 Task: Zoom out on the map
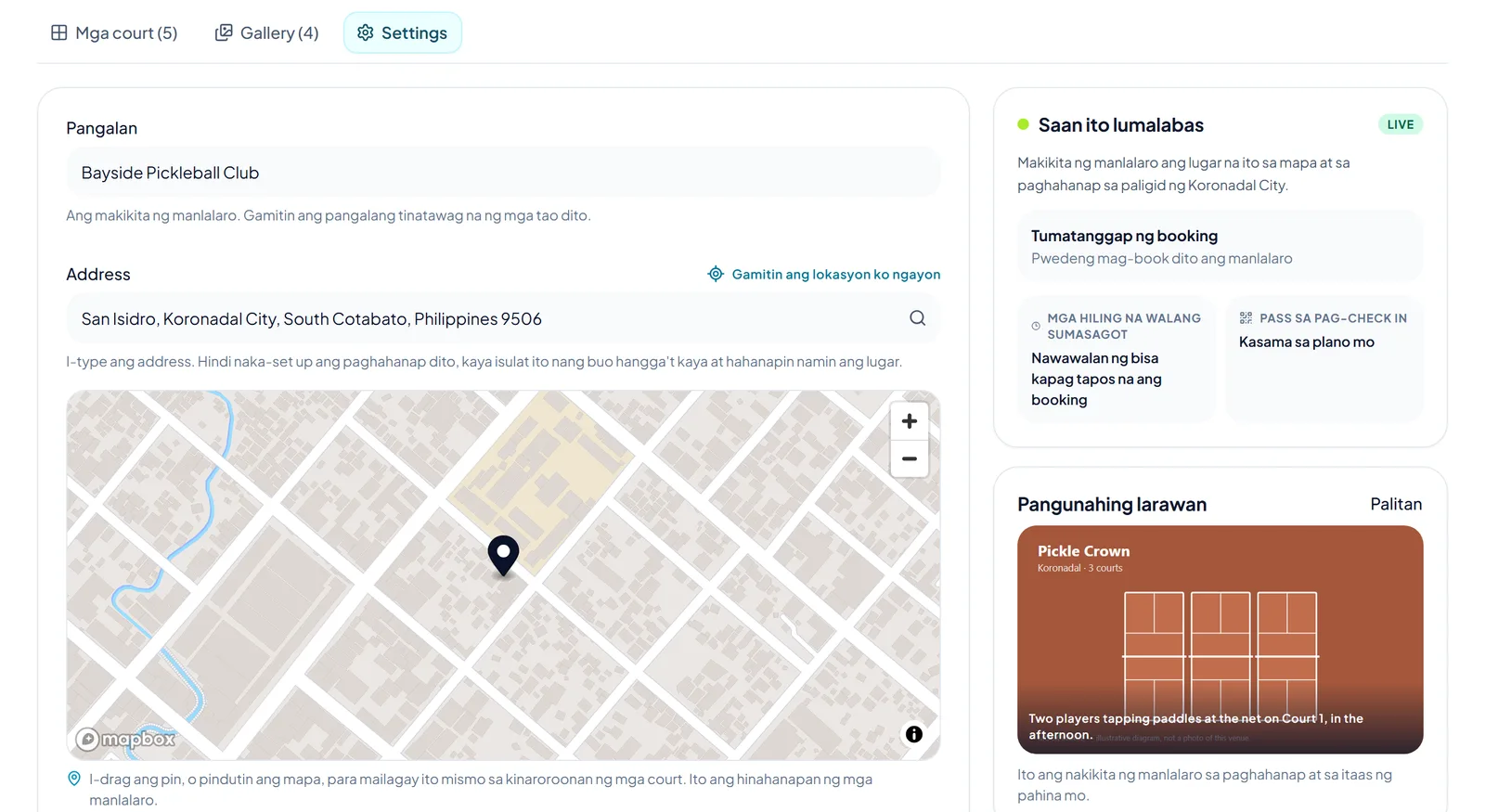click(910, 459)
